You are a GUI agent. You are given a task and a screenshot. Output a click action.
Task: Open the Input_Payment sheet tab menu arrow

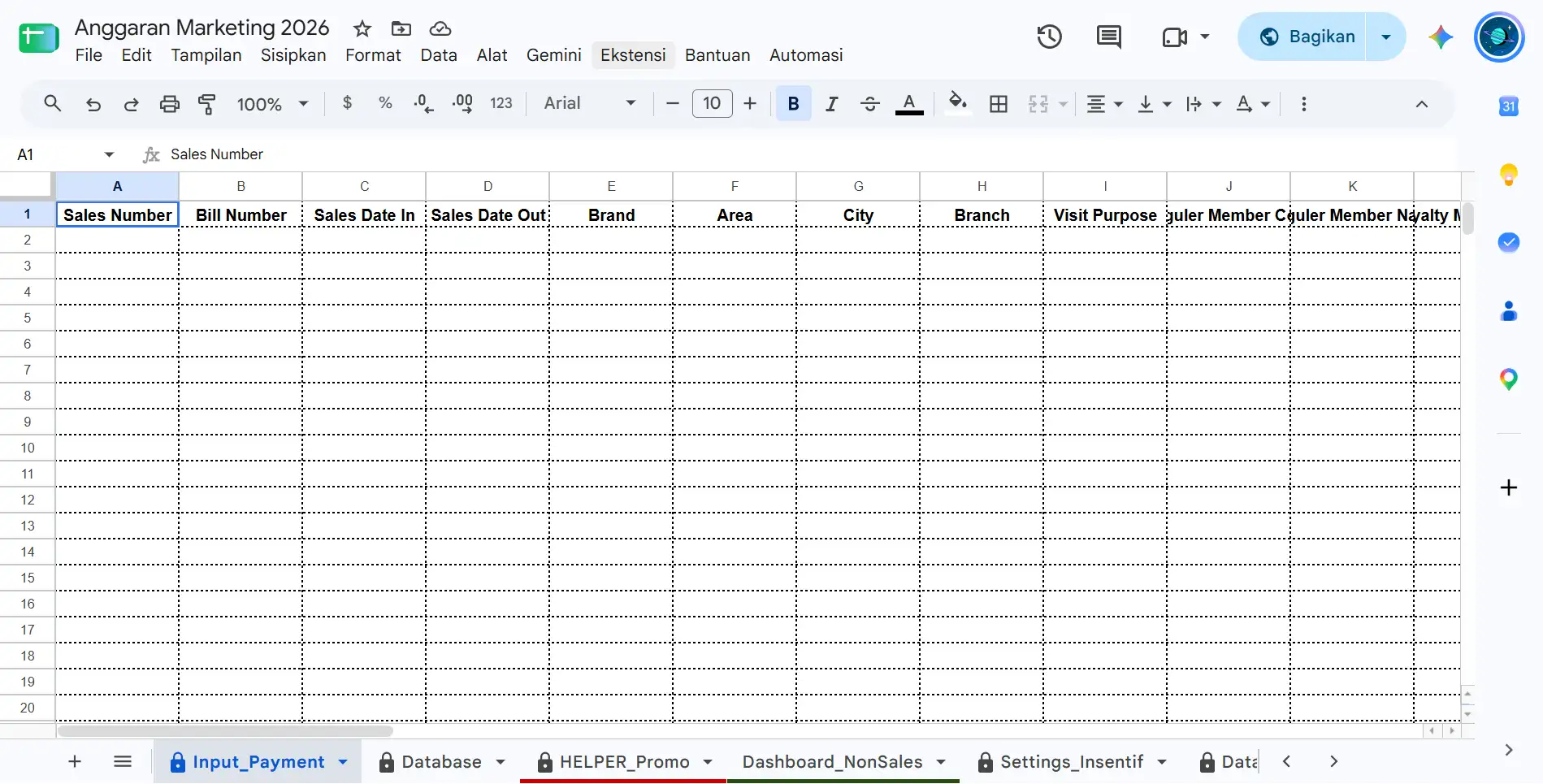343,762
